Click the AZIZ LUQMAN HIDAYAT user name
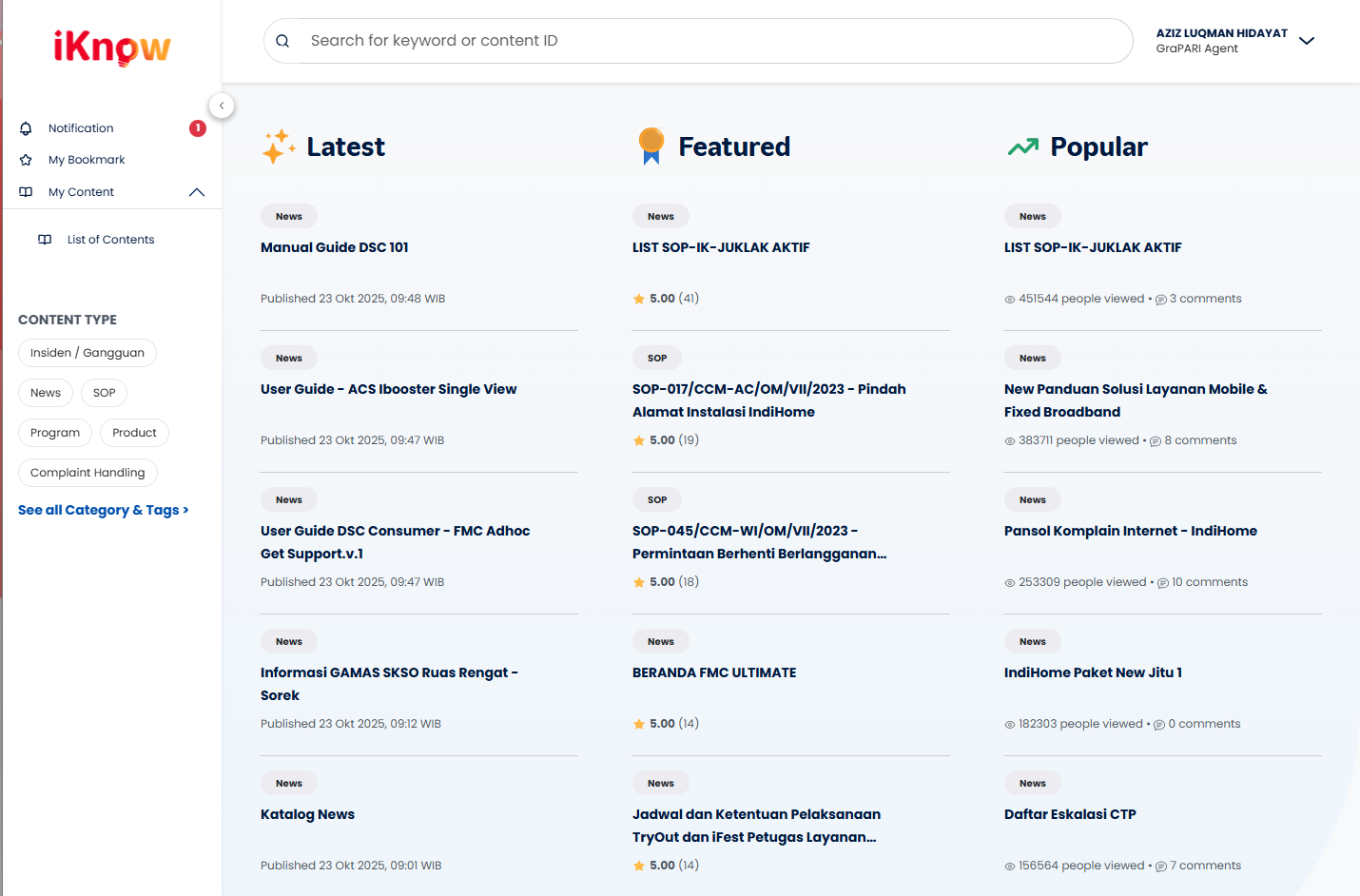 pos(1222,33)
